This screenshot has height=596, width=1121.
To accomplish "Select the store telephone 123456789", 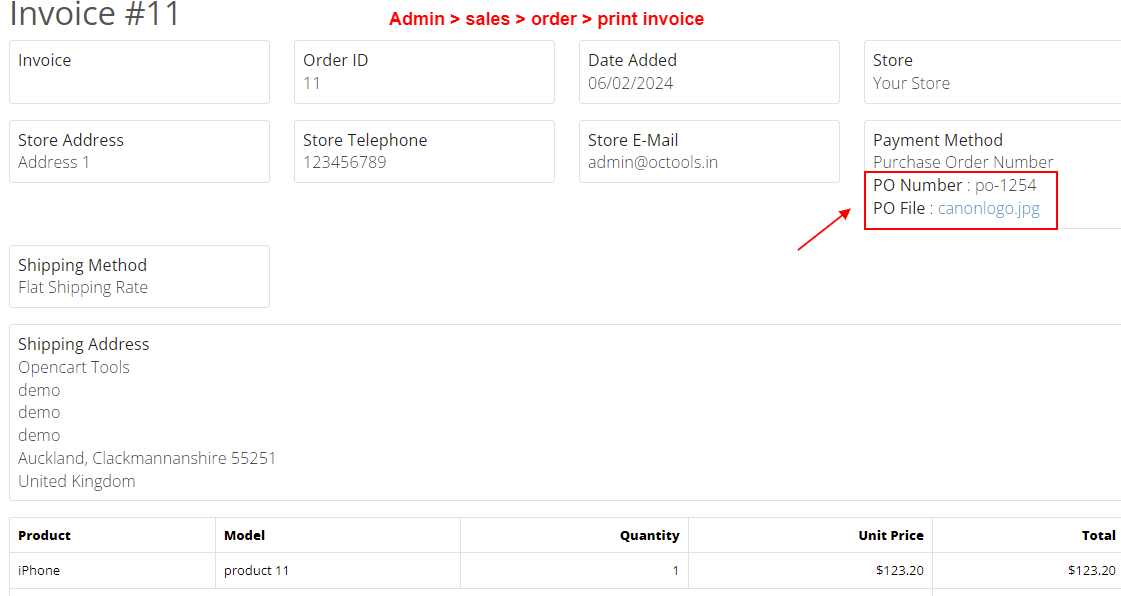I will click(x=345, y=163).
